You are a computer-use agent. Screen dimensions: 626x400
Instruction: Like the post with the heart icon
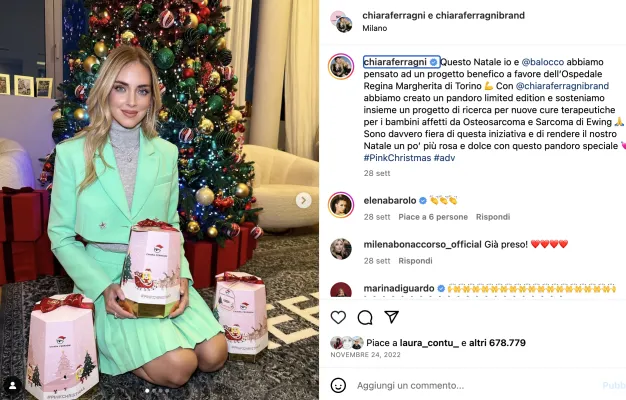338,317
